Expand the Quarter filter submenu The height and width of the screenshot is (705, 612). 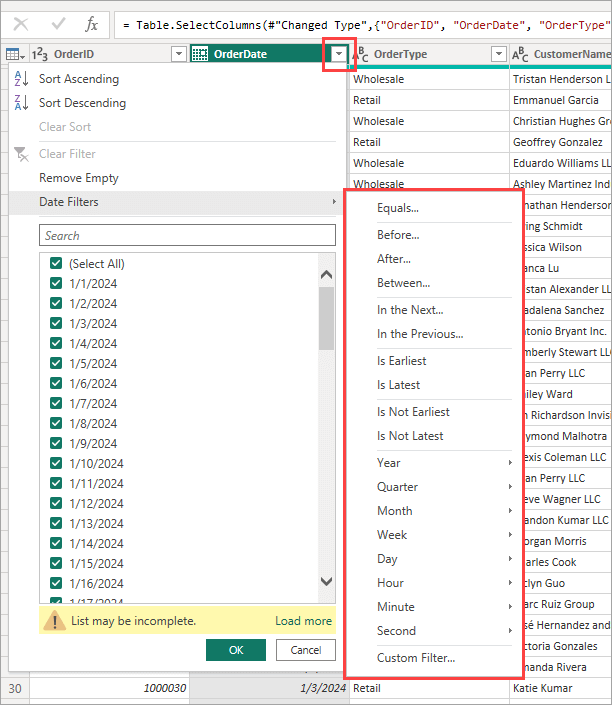point(444,486)
